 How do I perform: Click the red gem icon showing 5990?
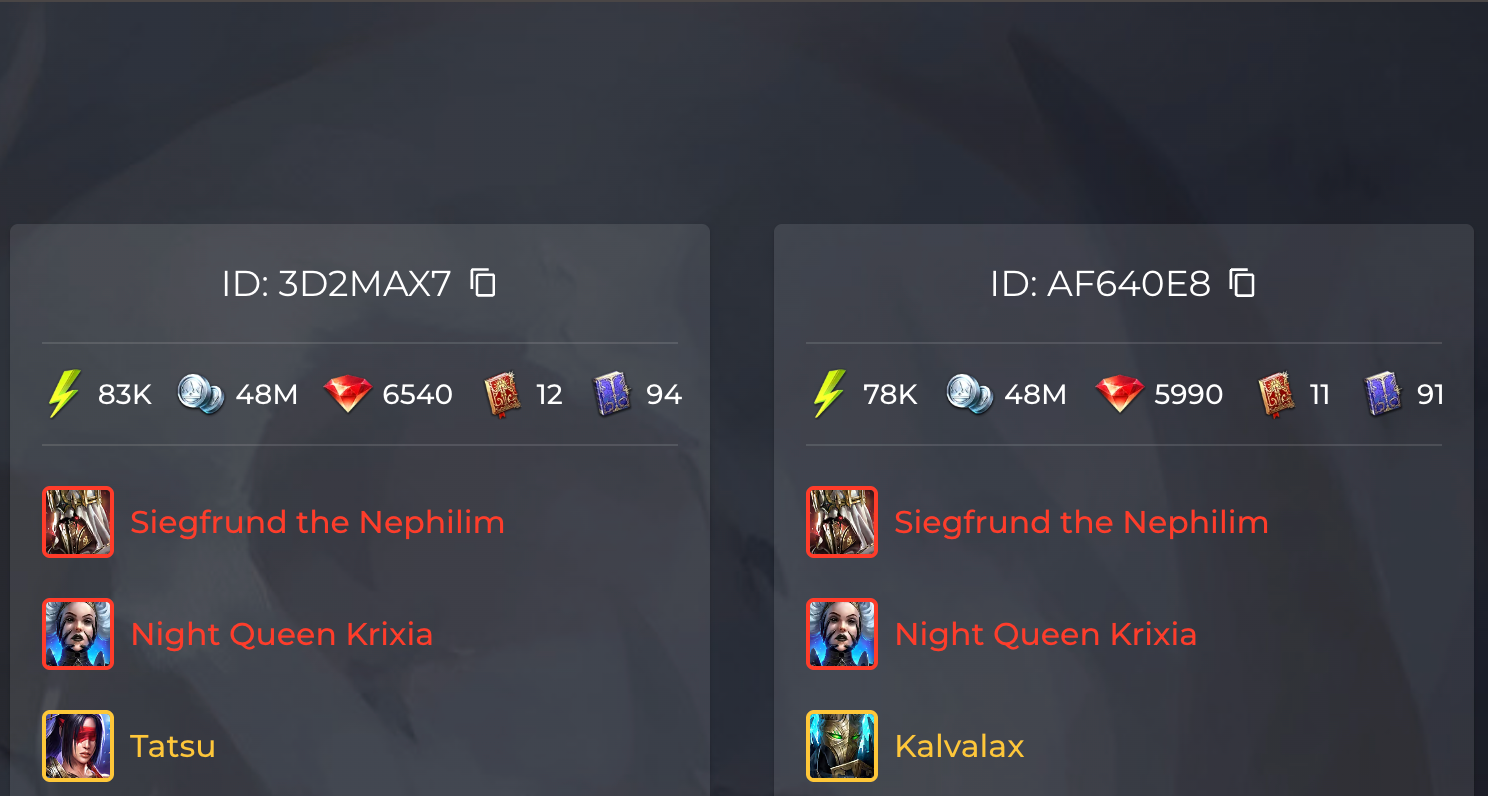coord(1120,394)
